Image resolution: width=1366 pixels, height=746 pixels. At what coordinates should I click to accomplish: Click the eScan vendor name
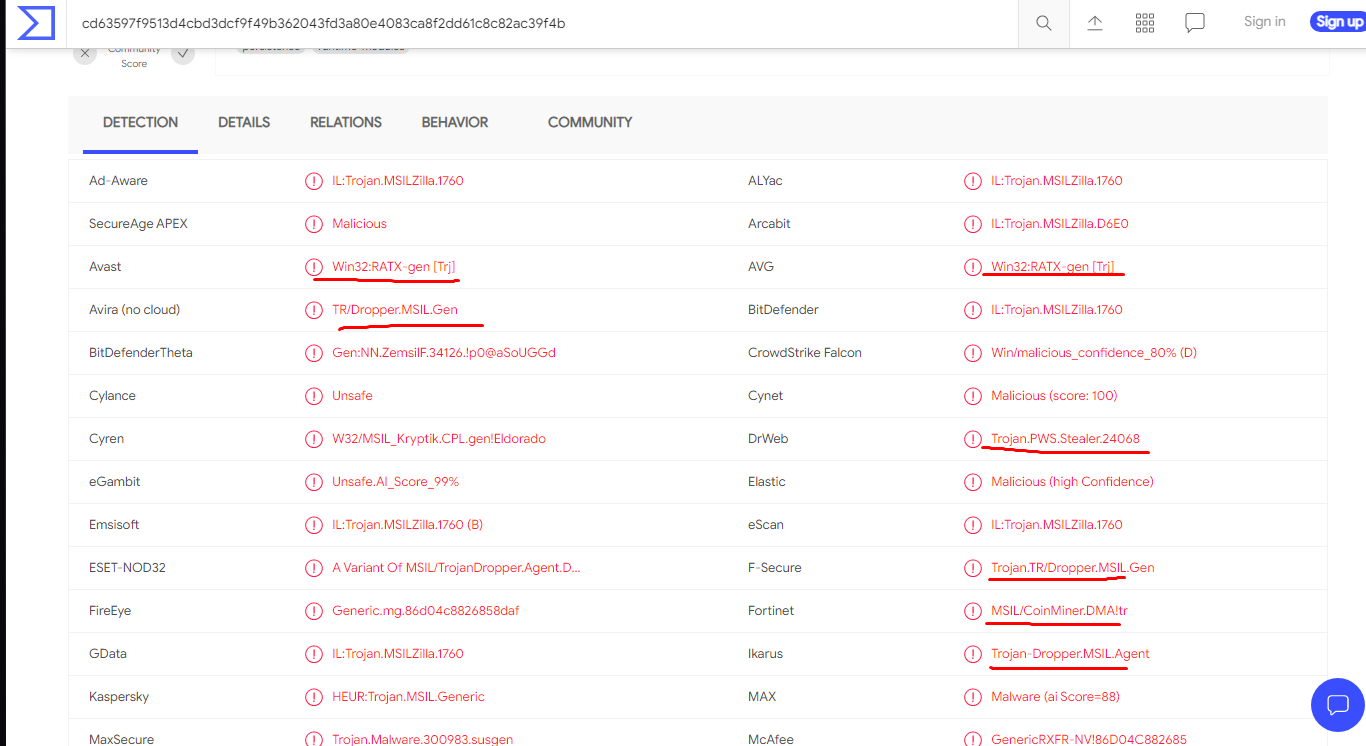point(766,525)
